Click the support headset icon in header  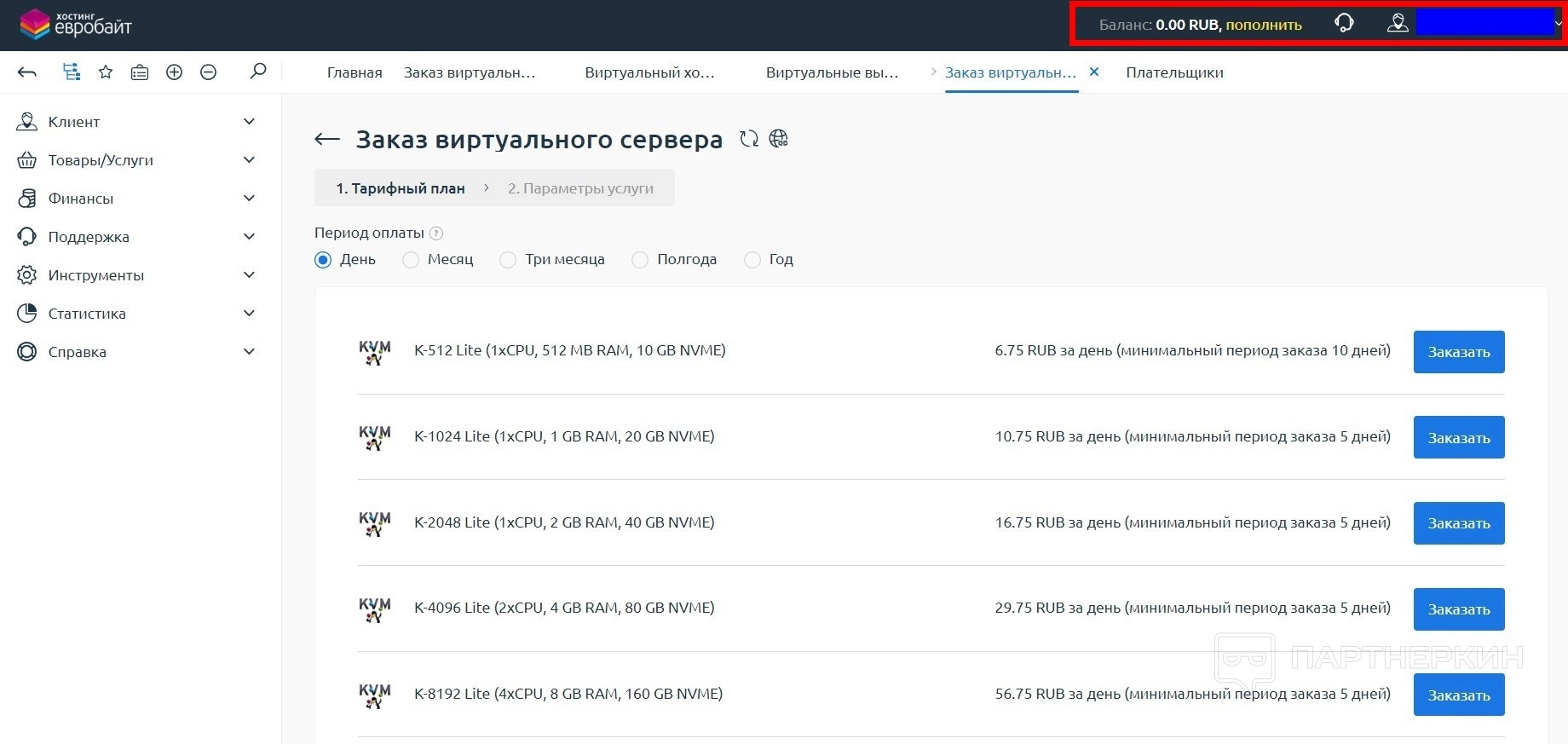[1344, 24]
